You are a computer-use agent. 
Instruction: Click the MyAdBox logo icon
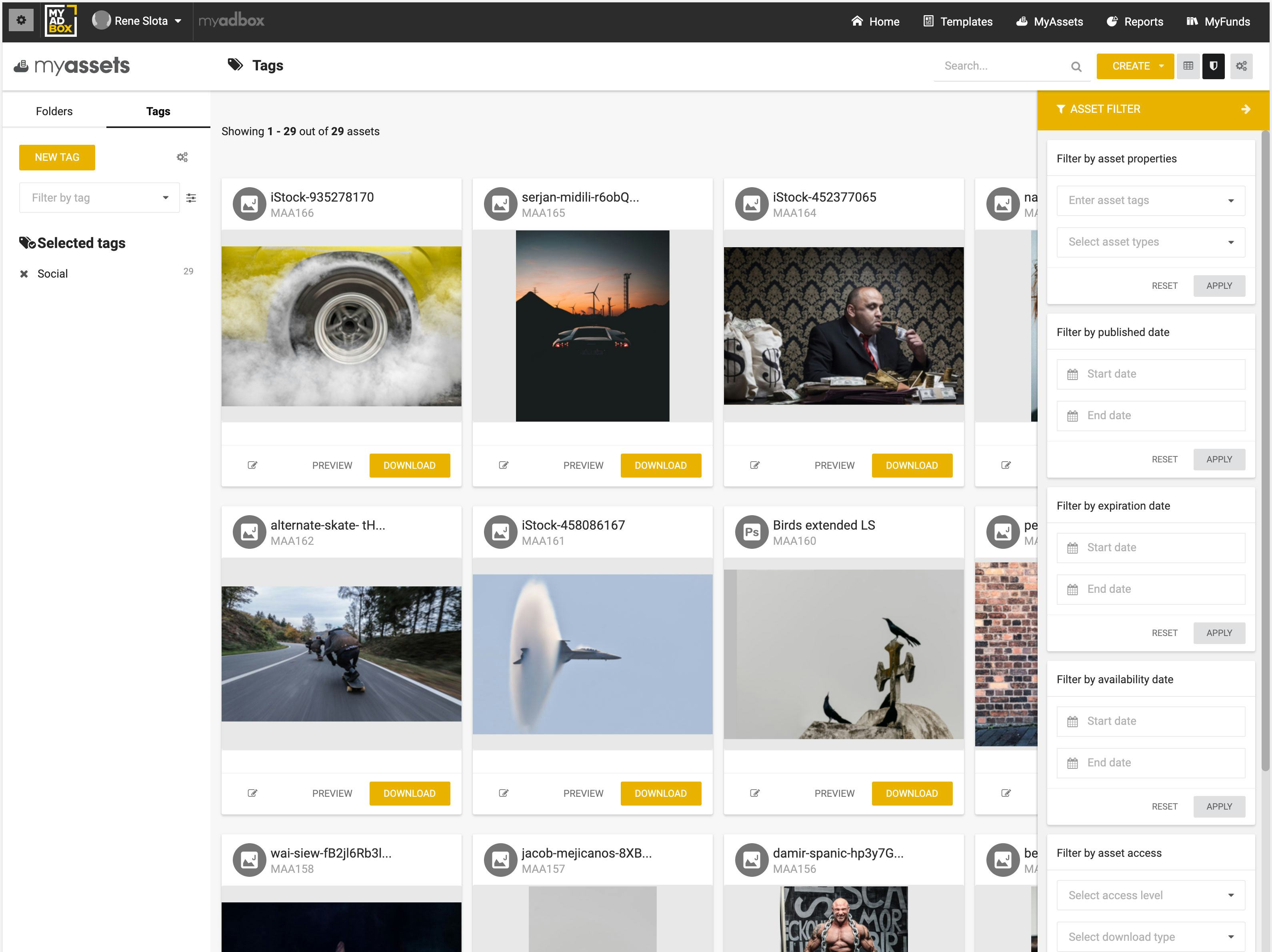point(61,21)
